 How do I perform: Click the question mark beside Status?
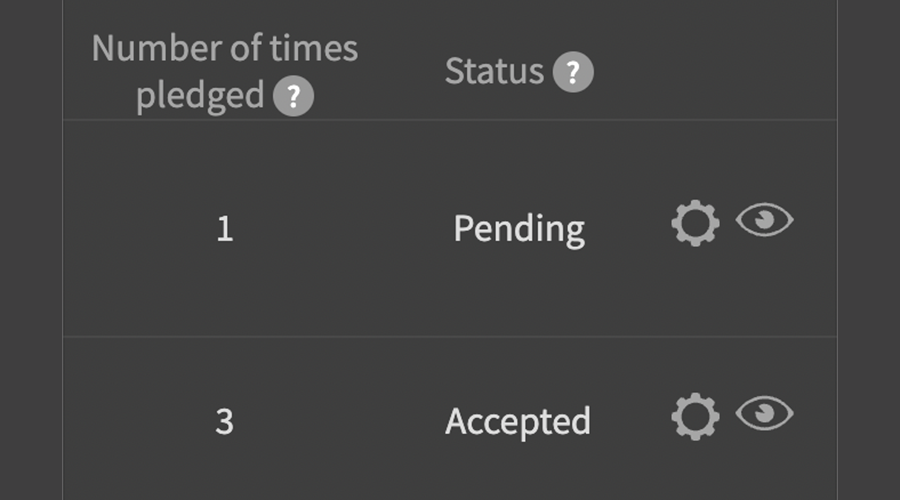(x=573, y=72)
